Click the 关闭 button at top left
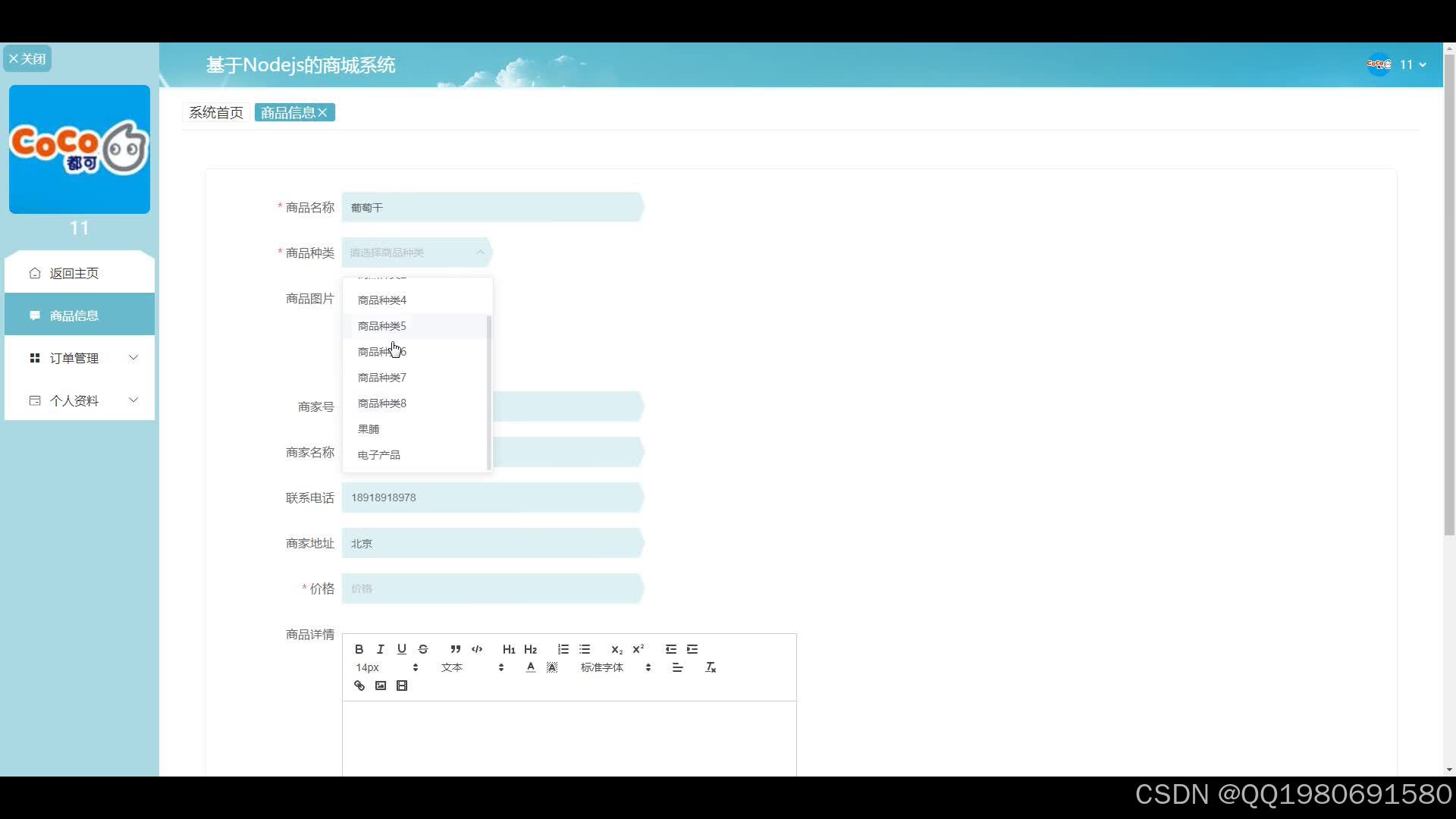The width and height of the screenshot is (1456, 819). (x=27, y=58)
